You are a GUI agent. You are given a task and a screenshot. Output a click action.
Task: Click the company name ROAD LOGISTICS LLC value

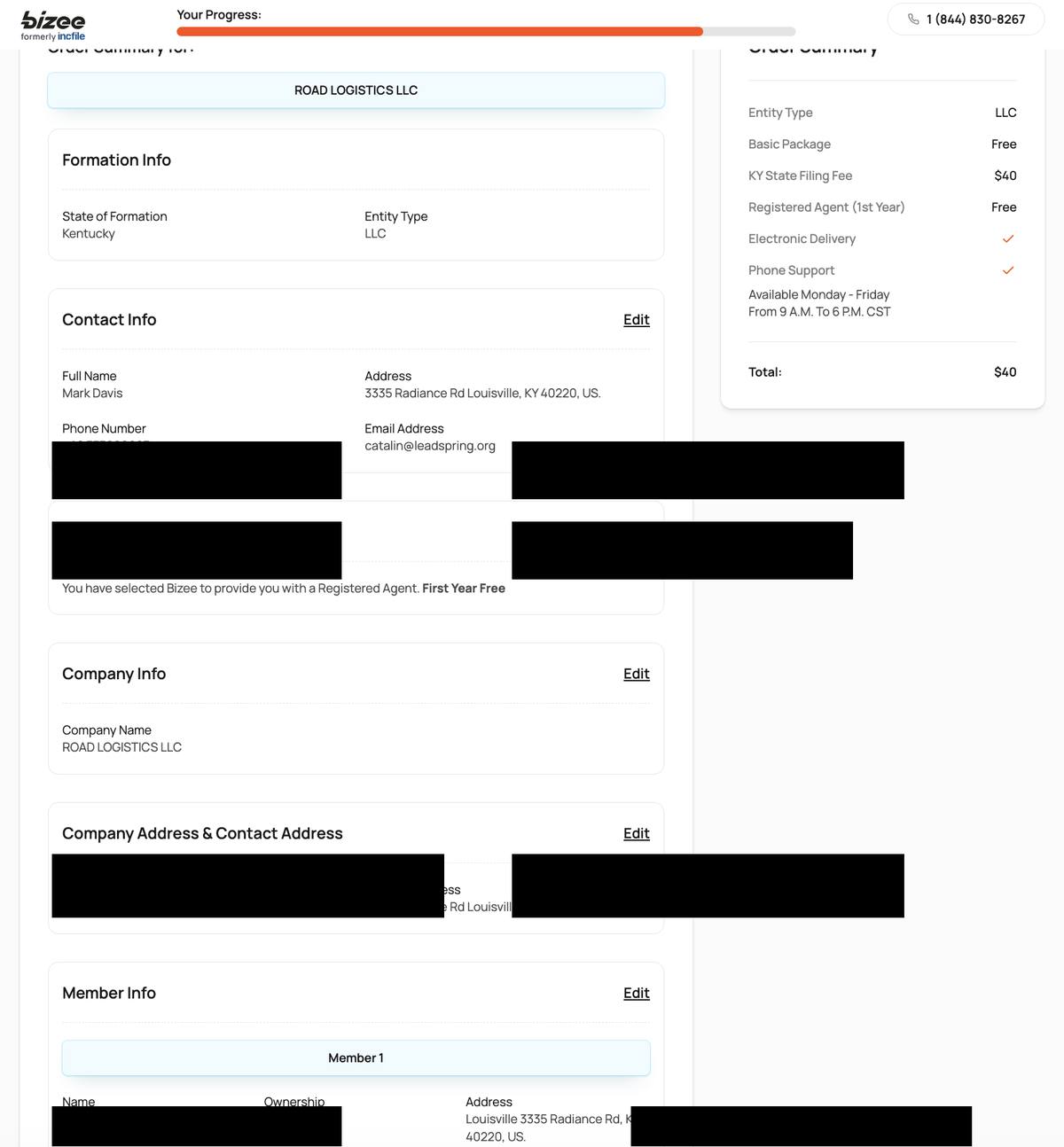pos(121,747)
